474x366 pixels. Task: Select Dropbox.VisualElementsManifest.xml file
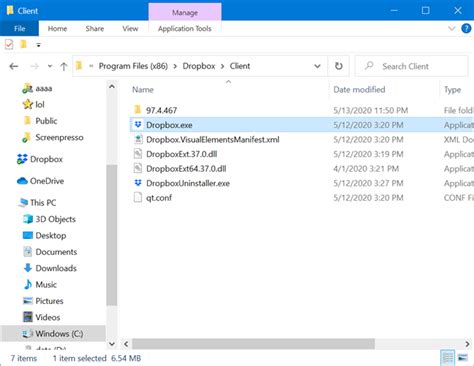click(213, 140)
